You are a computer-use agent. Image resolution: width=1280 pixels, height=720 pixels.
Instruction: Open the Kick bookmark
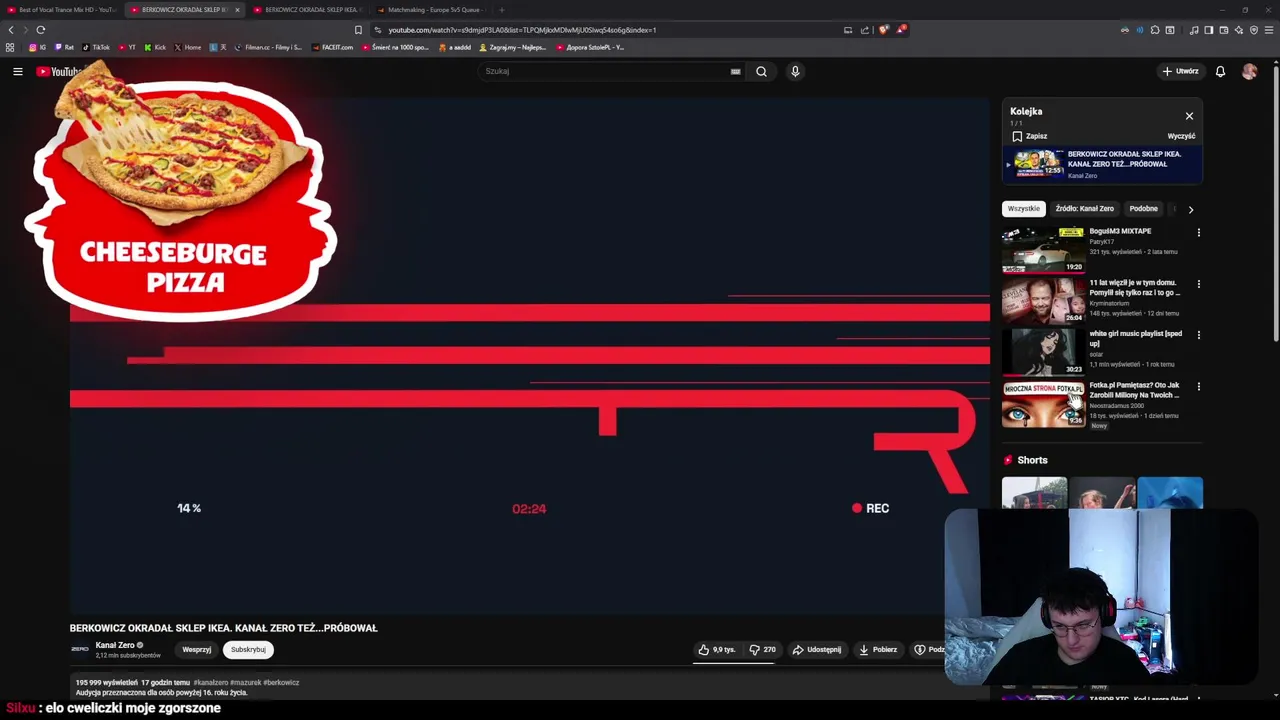coord(156,47)
